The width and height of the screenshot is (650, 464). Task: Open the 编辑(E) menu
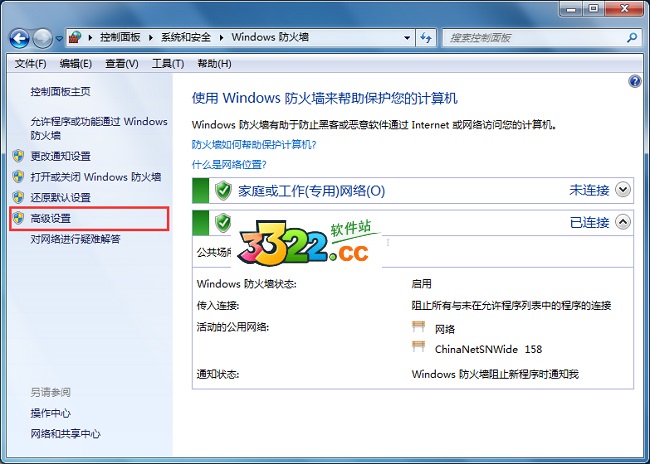point(75,63)
